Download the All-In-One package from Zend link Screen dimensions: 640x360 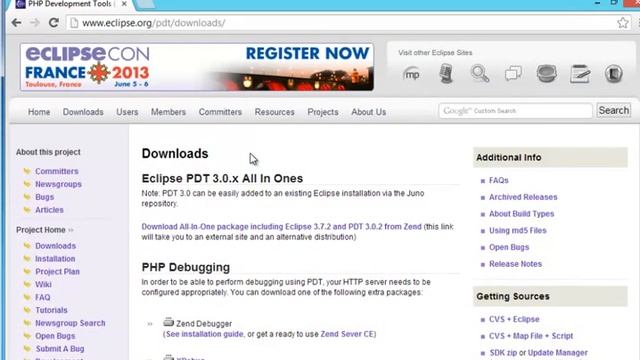[x=282, y=227]
